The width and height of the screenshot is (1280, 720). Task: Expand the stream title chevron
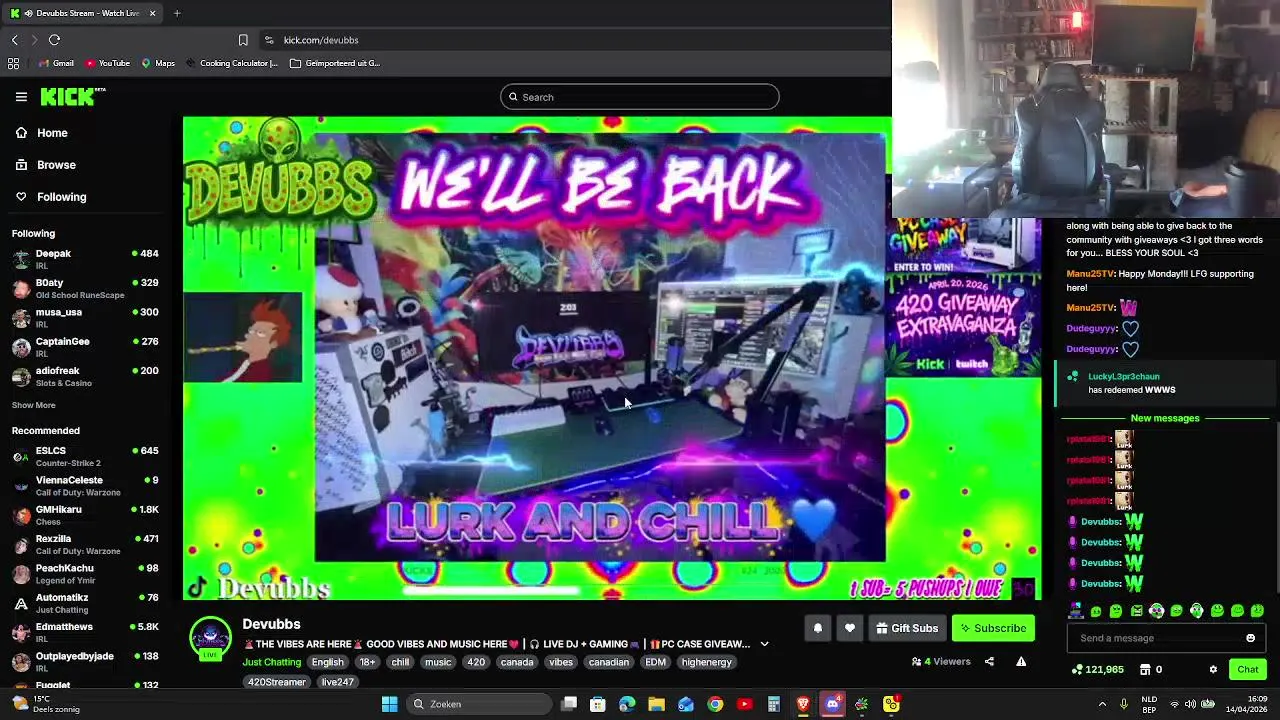764,644
